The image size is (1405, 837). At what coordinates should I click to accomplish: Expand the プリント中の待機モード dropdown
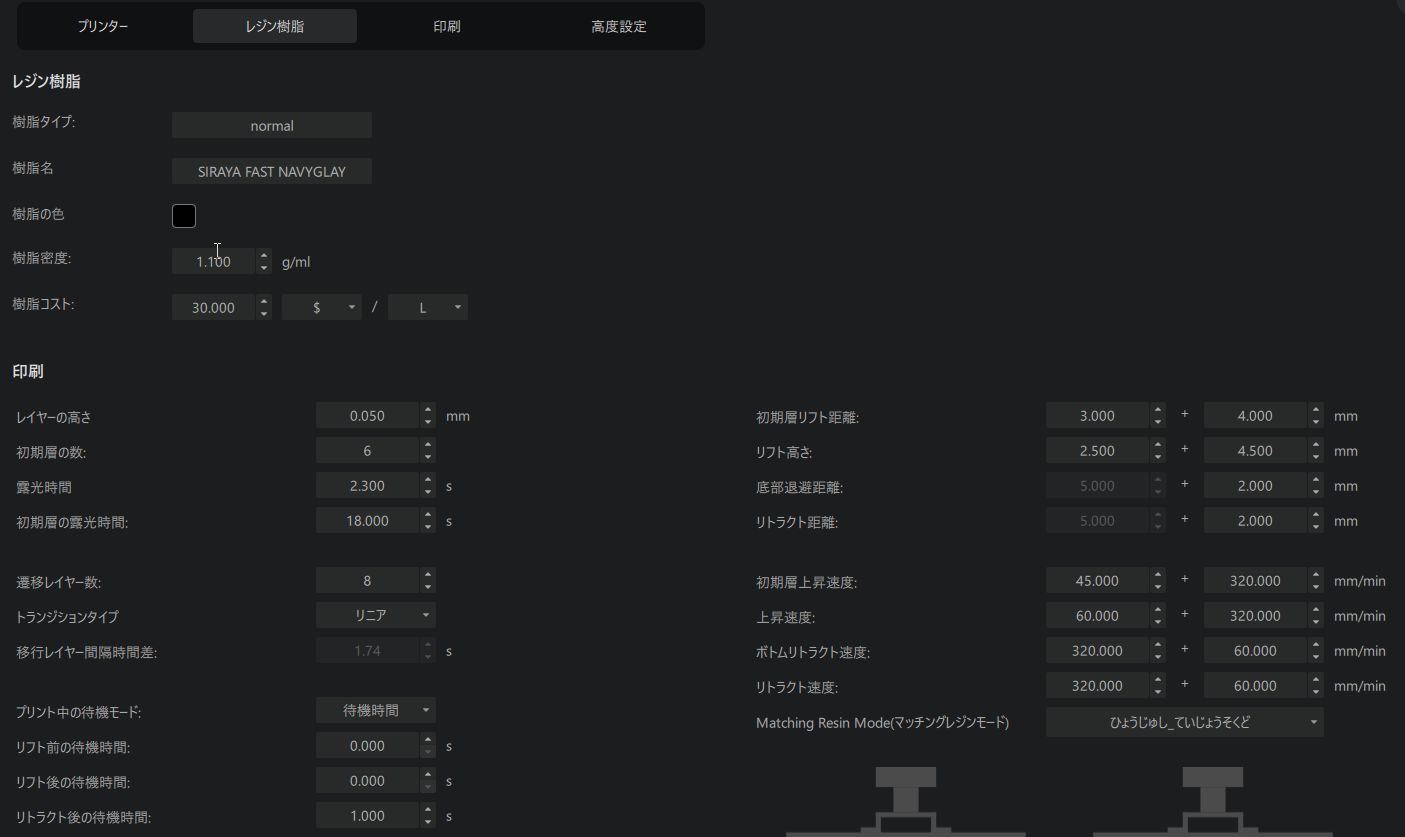tap(375, 711)
